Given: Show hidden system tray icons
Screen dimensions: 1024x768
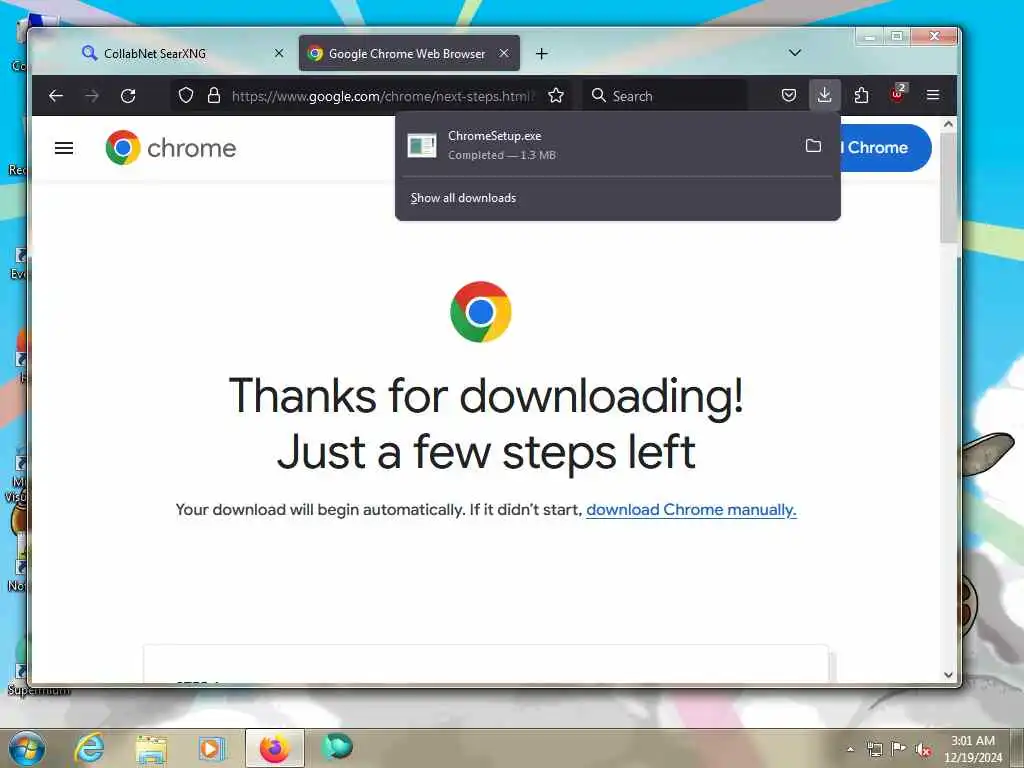Looking at the screenshot, I should (850, 749).
